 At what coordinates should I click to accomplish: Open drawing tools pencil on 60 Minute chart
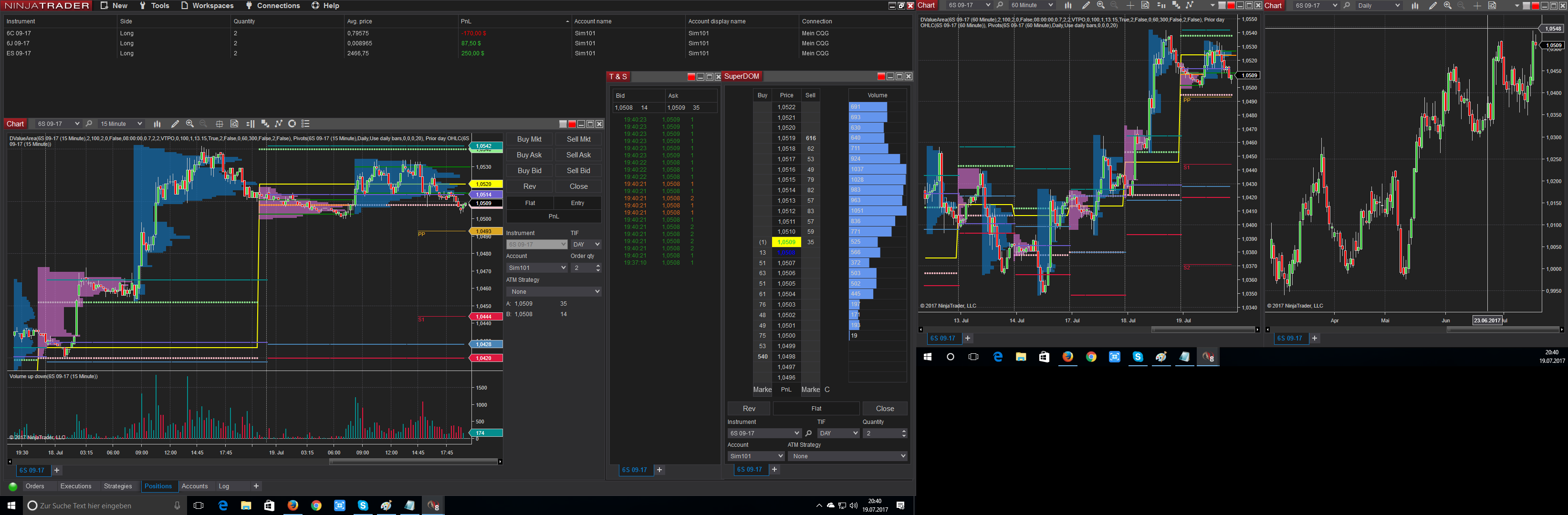tap(1086, 5)
